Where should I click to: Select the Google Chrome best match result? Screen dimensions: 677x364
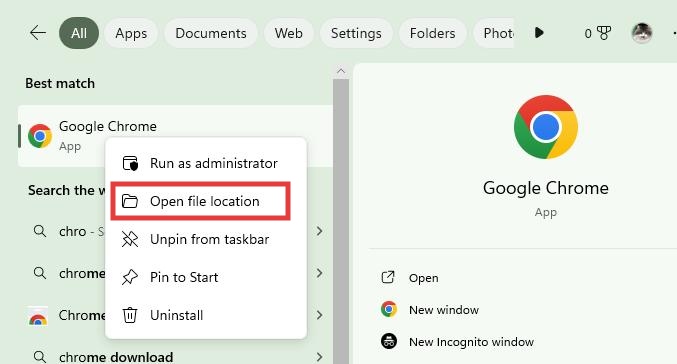pyautogui.click(x=175, y=136)
